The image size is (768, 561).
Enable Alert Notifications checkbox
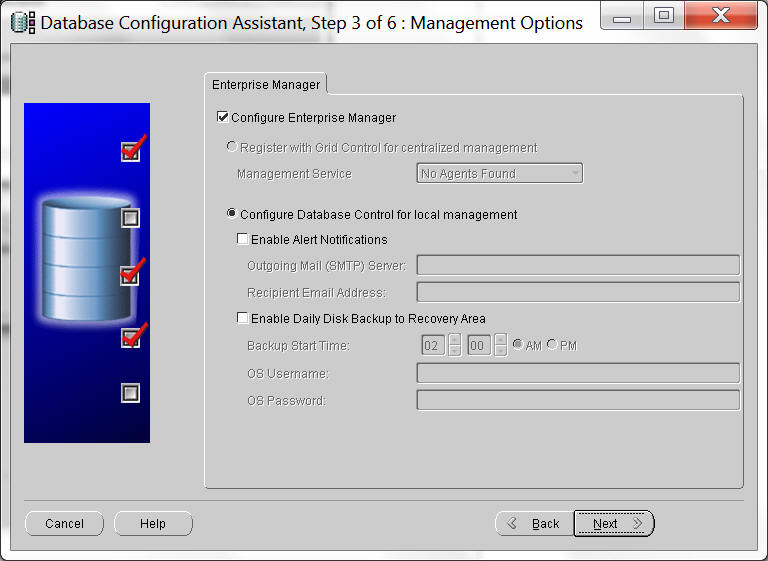pyautogui.click(x=243, y=240)
